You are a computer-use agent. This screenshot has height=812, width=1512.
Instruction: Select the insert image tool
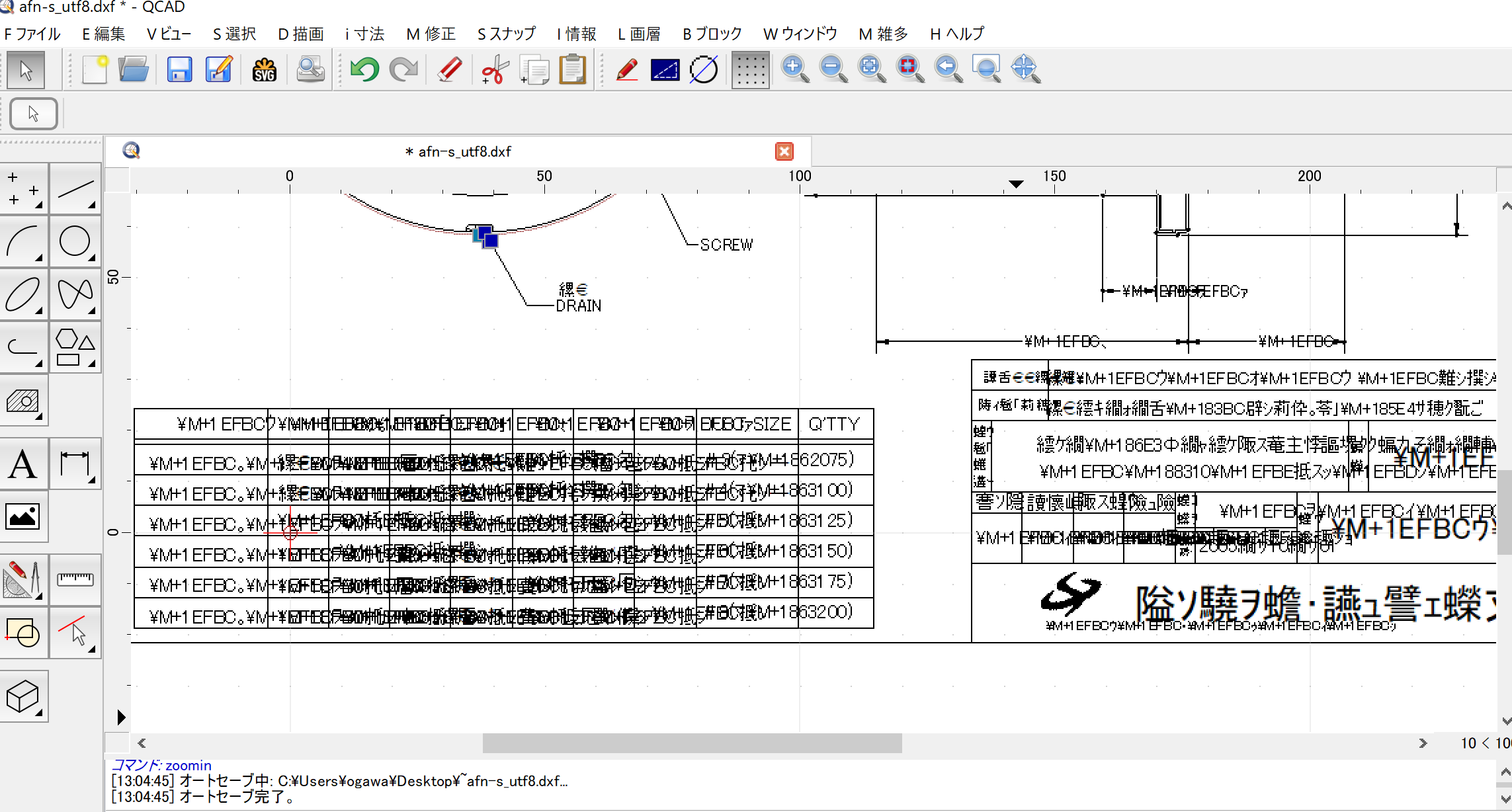[x=24, y=516]
